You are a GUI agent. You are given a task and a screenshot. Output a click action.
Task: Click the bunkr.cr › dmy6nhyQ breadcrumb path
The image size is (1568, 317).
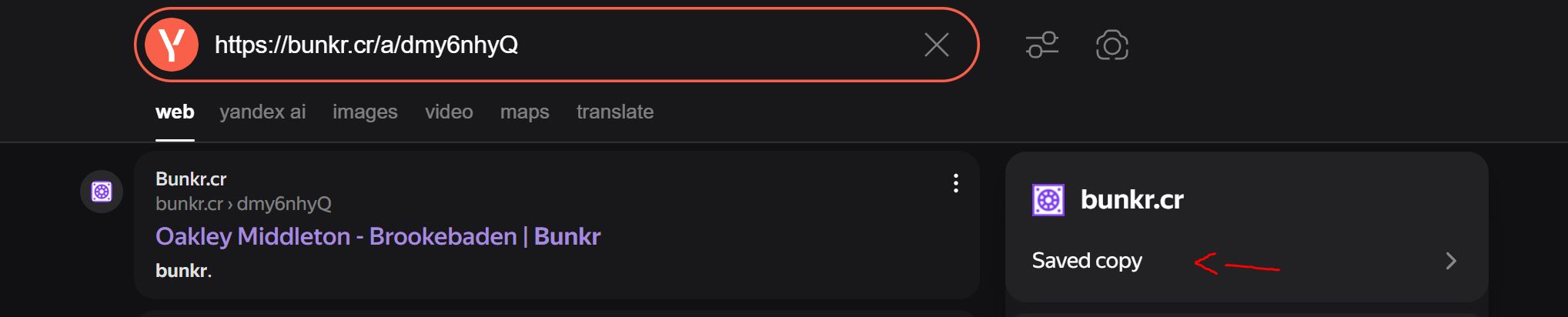(243, 204)
